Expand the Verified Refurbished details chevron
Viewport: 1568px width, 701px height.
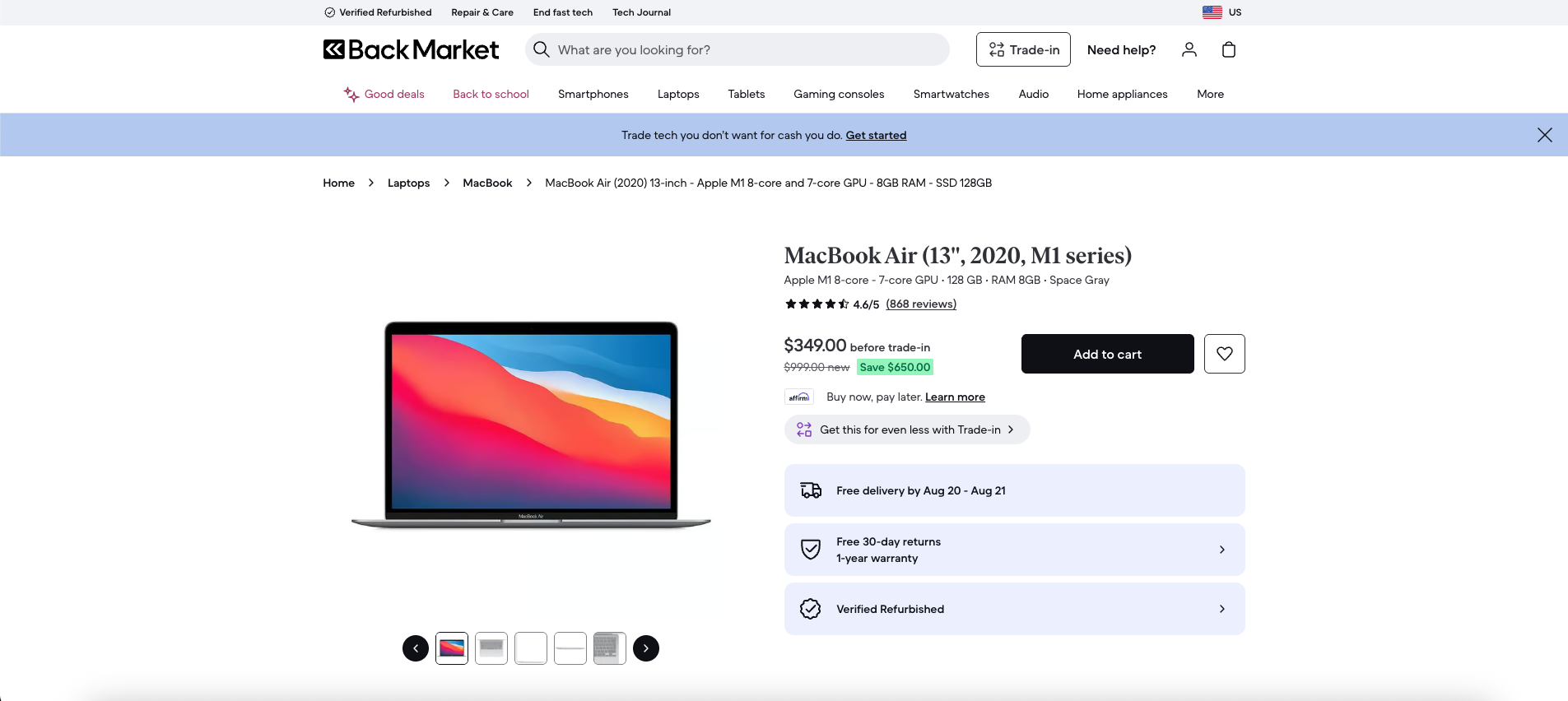click(x=1221, y=609)
